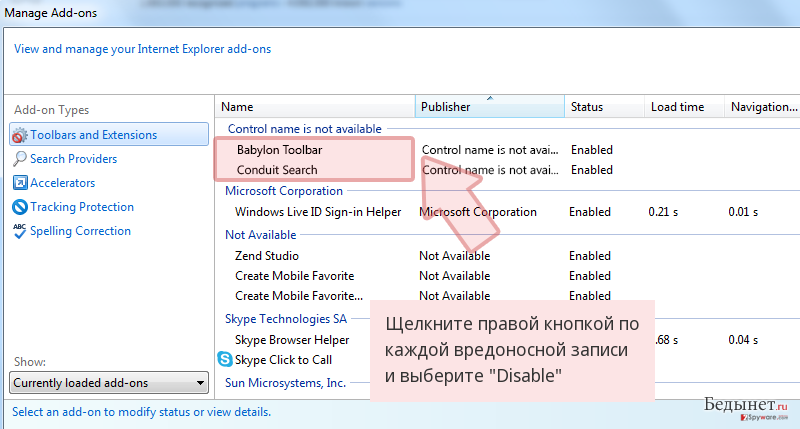Select the Skype Browser Helper add-on
This screenshot has height=429, width=800.
(292, 340)
